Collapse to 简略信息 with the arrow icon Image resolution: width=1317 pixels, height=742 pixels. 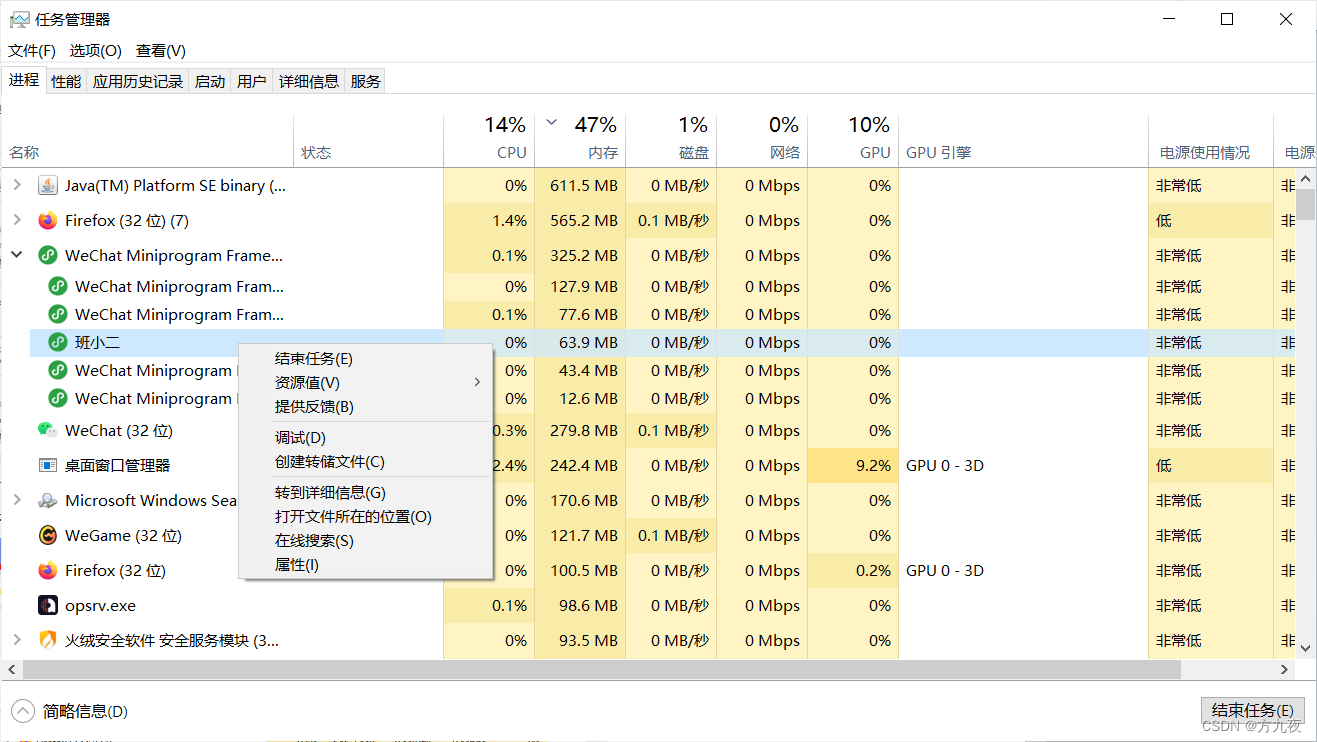(x=23, y=712)
